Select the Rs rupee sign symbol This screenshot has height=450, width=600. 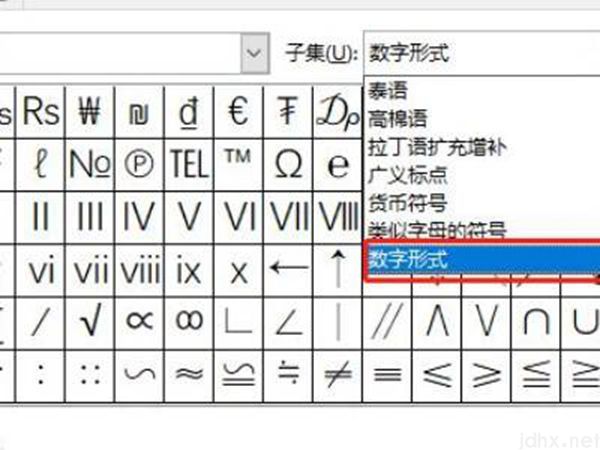pos(41,112)
